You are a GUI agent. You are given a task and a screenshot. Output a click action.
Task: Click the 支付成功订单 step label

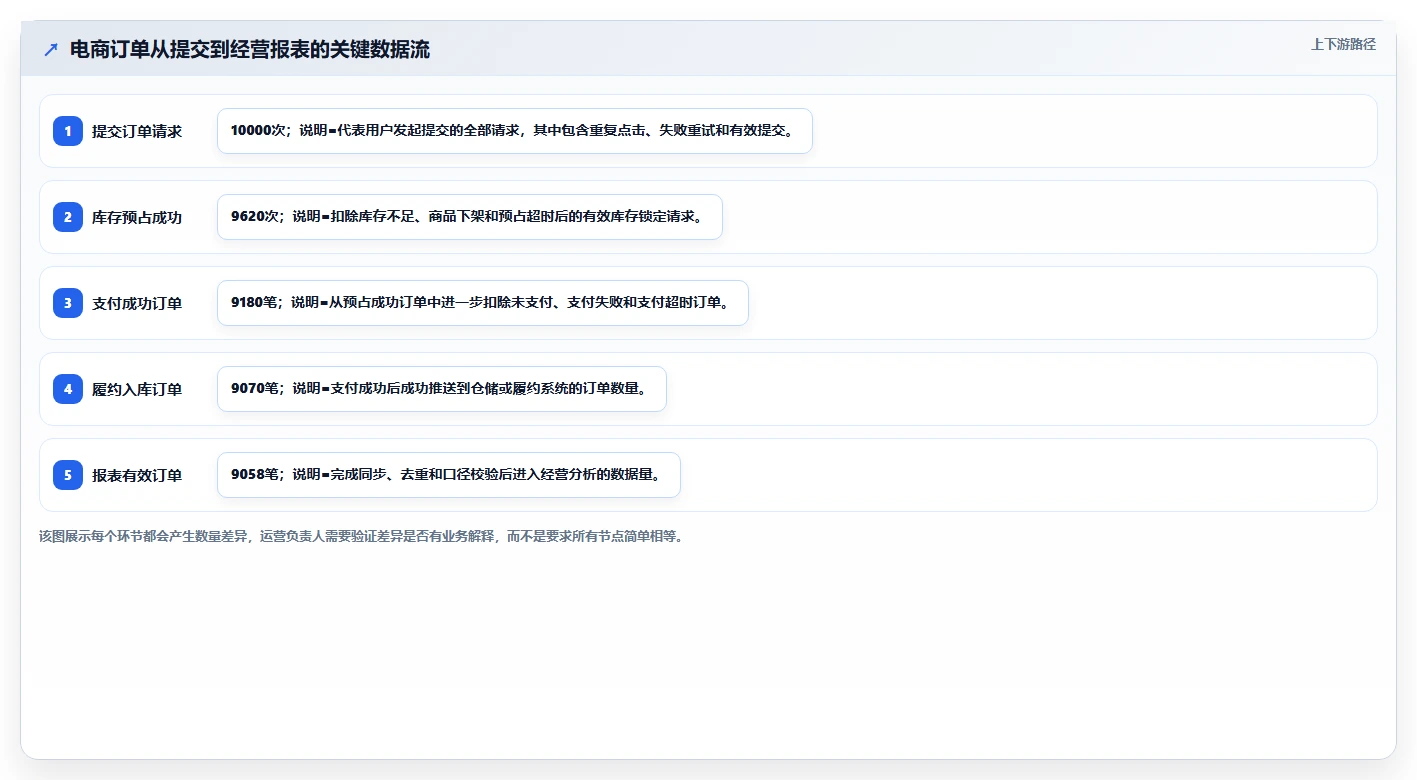click(137, 303)
